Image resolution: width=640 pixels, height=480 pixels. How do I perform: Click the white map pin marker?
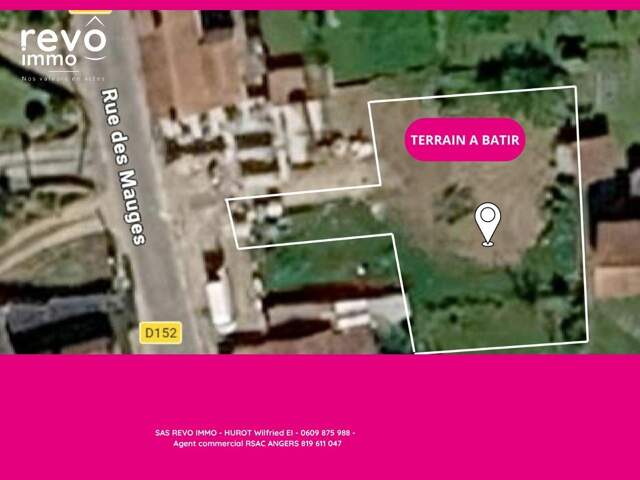488,224
